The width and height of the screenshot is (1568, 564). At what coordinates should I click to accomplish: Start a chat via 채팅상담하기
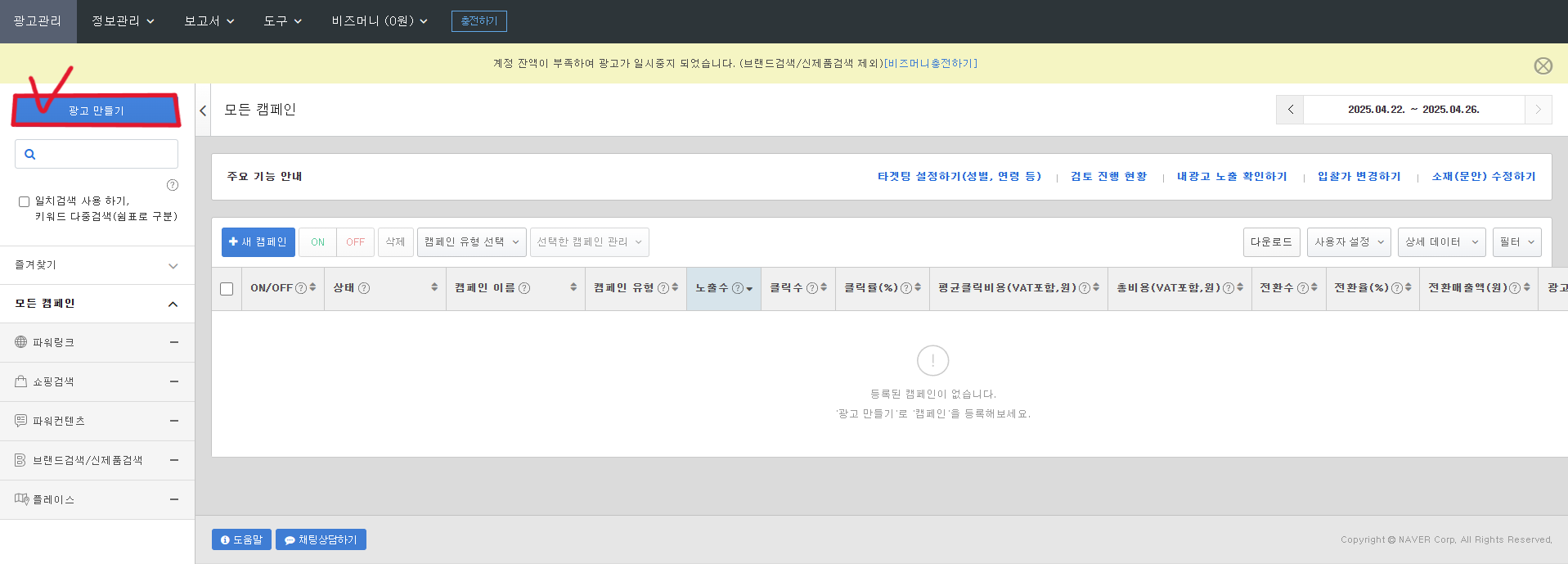(x=321, y=539)
